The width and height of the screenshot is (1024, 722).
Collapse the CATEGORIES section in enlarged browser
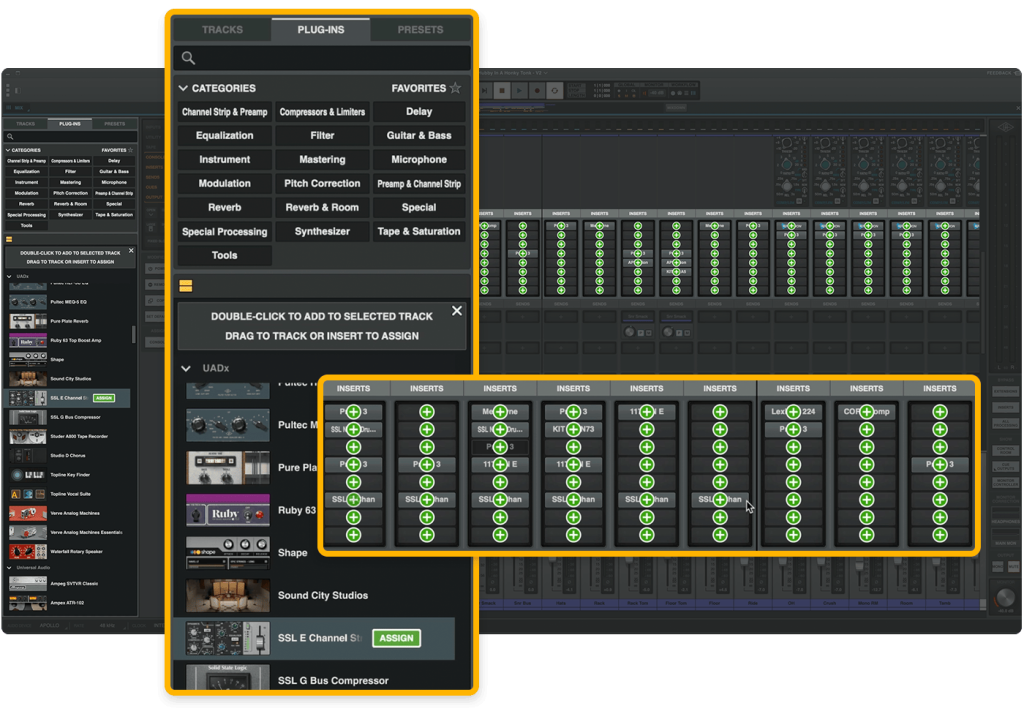click(x=183, y=88)
